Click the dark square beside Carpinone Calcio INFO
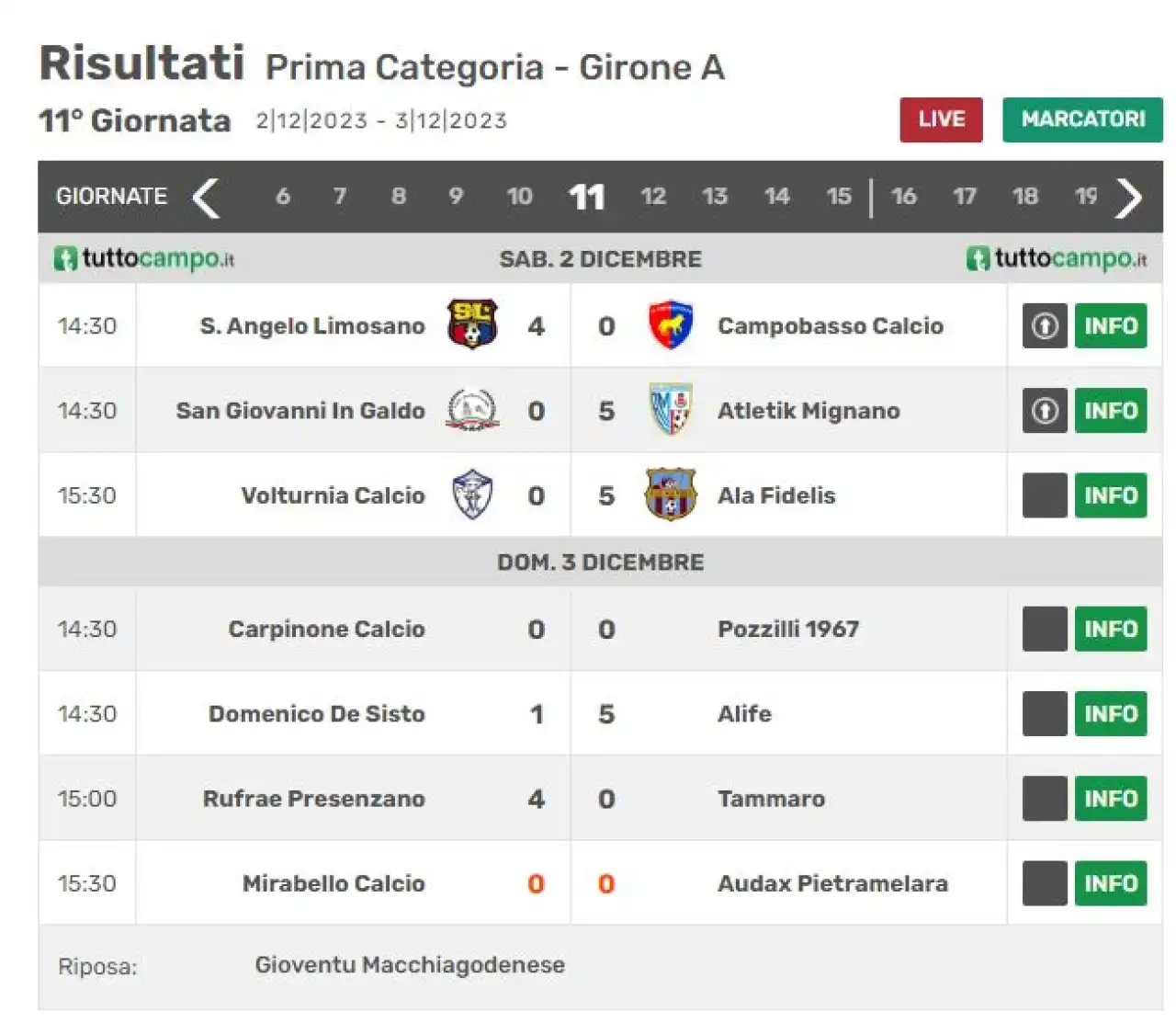Image resolution: width=1176 pixels, height=1034 pixels. click(1045, 629)
